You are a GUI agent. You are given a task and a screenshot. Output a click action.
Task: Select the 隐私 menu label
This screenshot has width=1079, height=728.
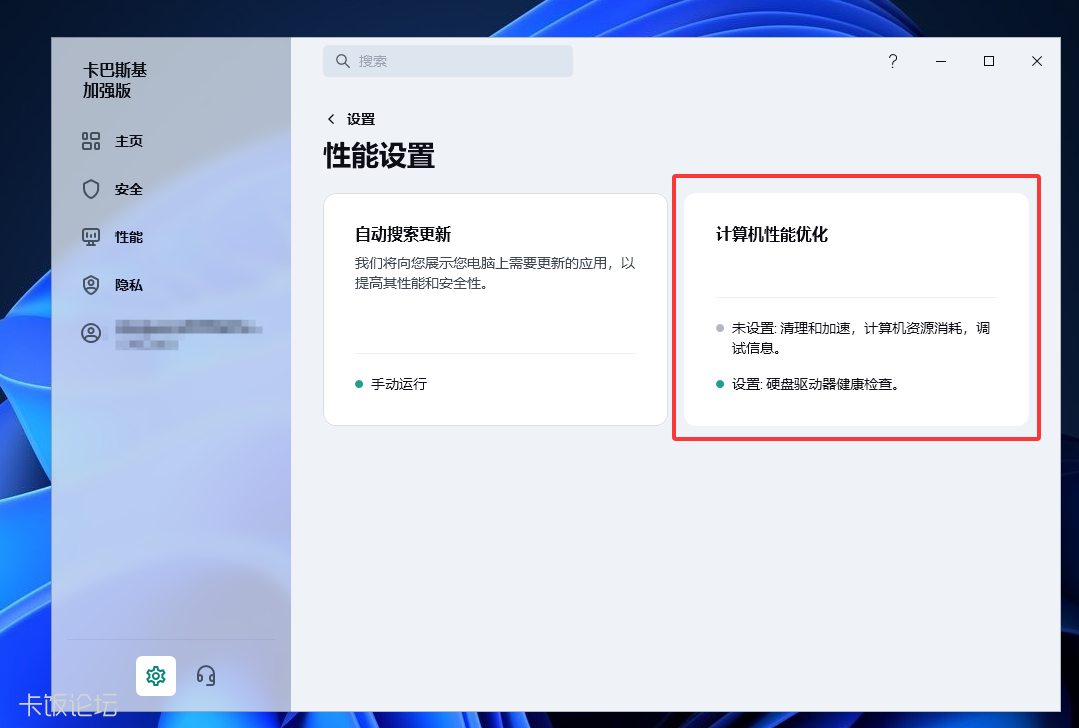coord(129,285)
